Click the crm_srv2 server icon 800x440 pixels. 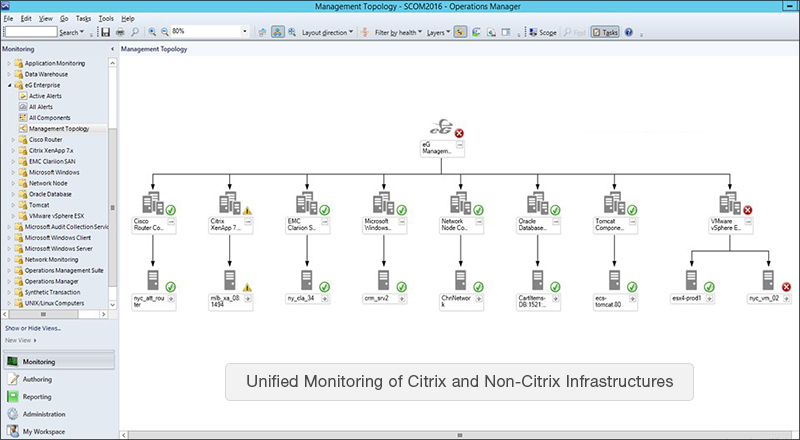click(x=384, y=280)
